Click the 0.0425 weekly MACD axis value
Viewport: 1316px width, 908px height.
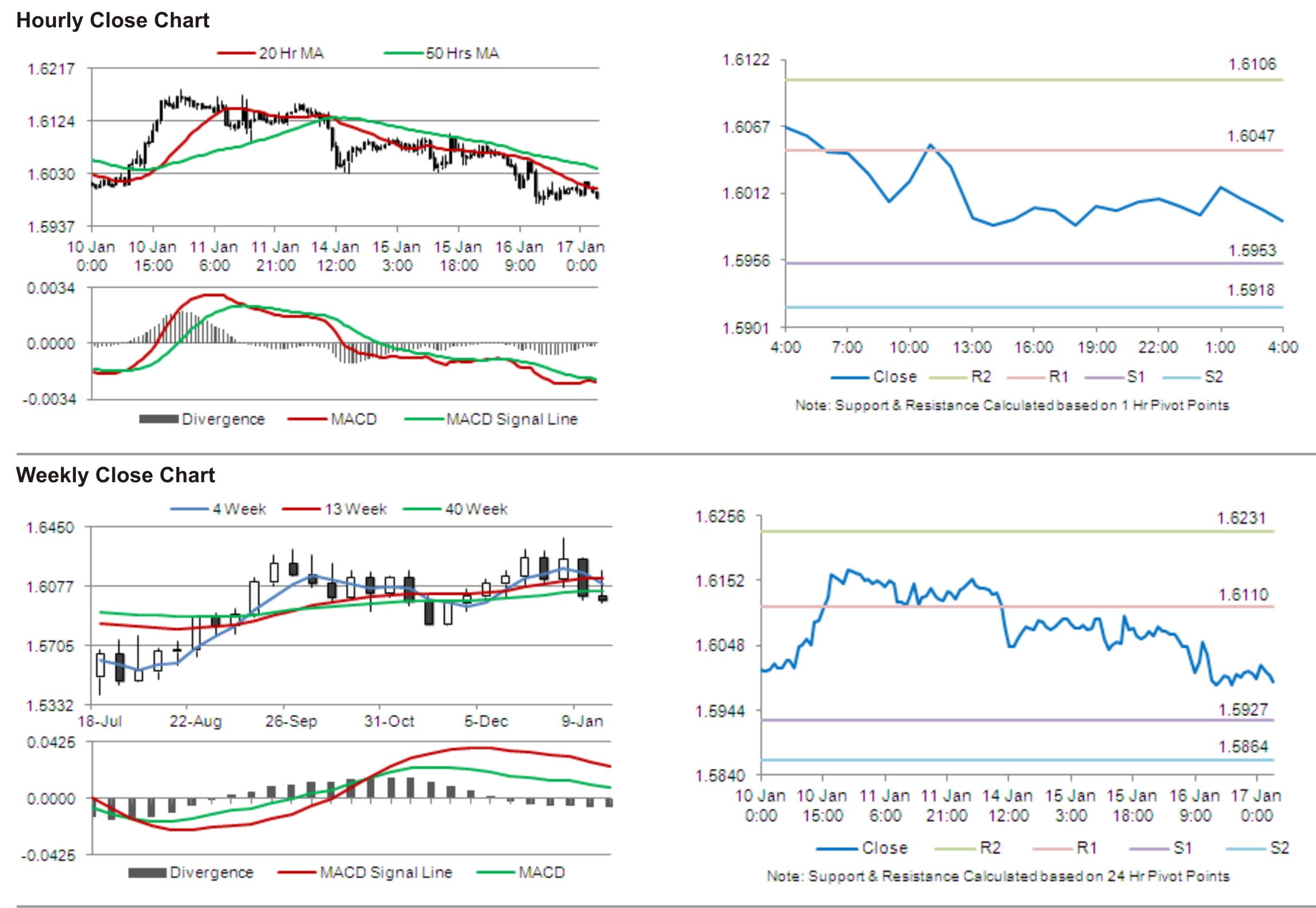point(51,742)
